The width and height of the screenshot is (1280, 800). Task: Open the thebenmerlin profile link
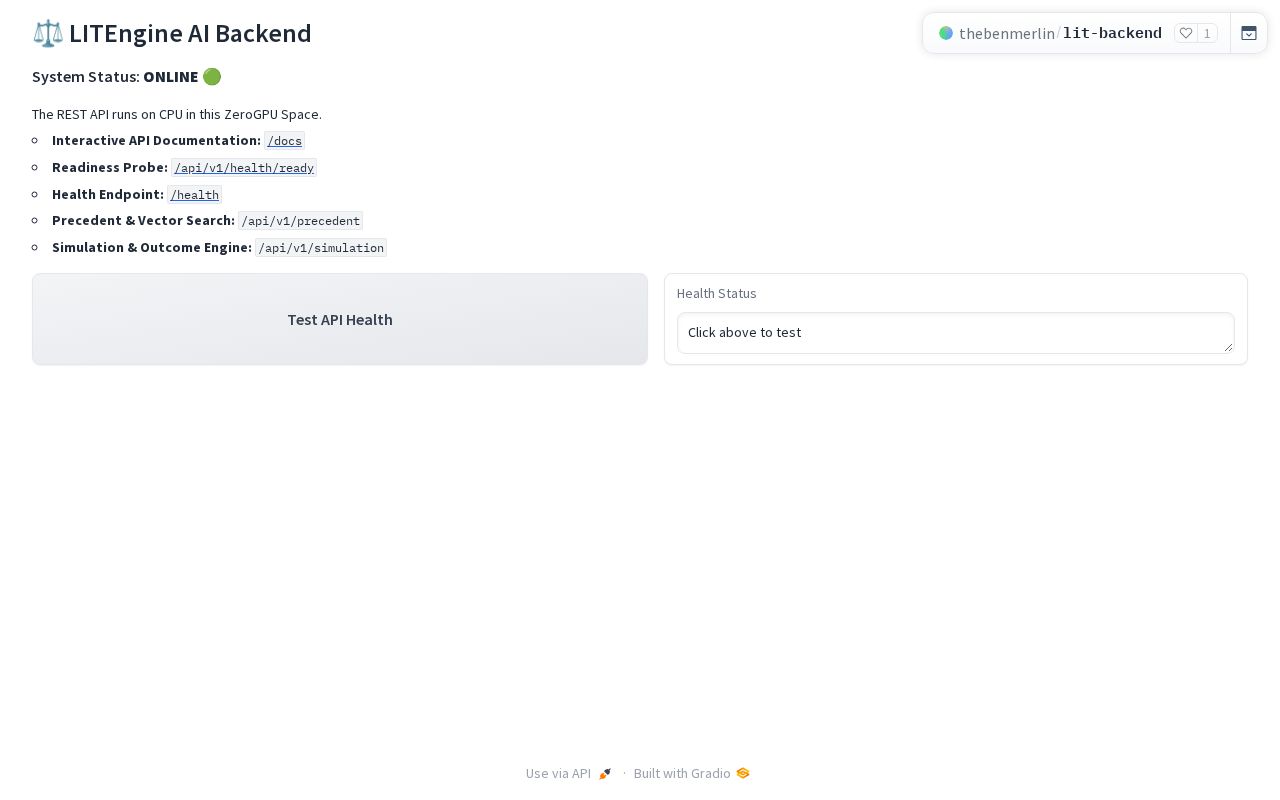pyautogui.click(x=1006, y=33)
